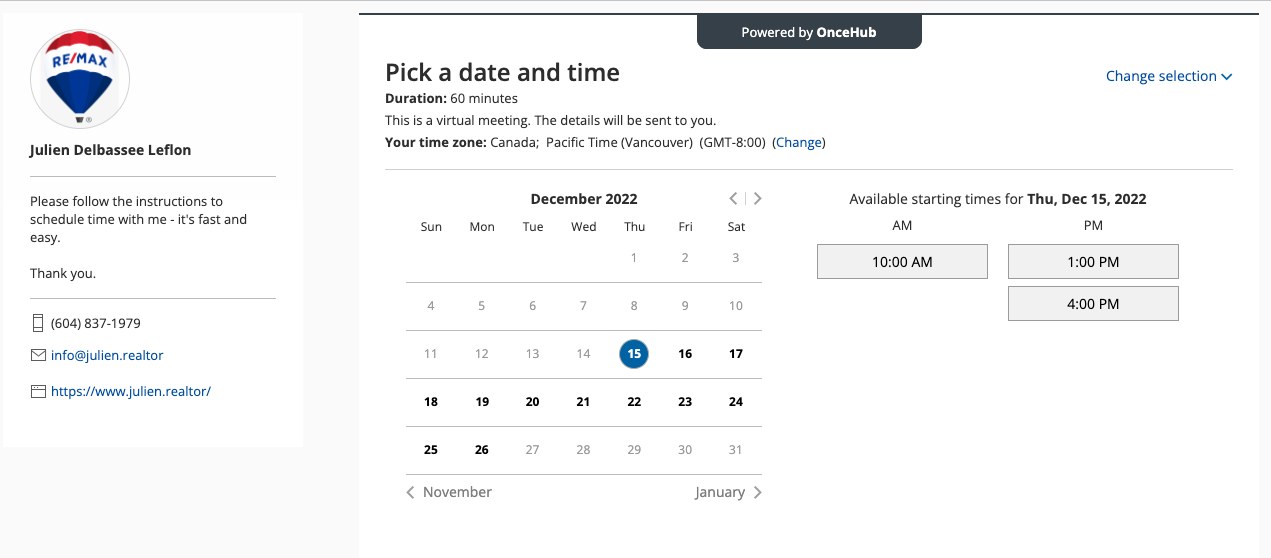
Task: Navigate forward to January
Action: 728,492
